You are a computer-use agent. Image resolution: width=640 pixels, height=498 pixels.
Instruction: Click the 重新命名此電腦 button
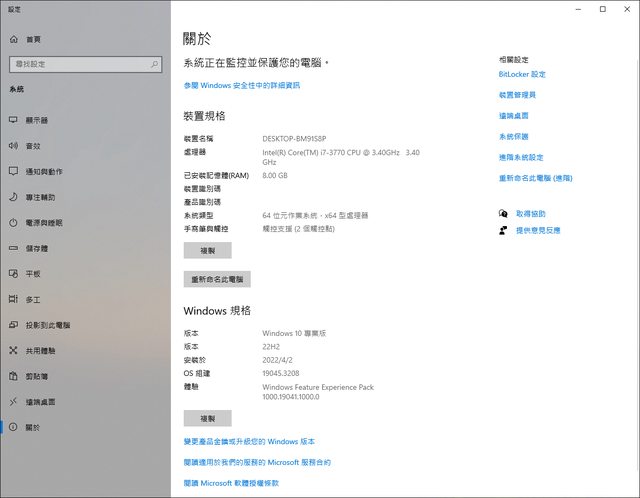[217, 279]
